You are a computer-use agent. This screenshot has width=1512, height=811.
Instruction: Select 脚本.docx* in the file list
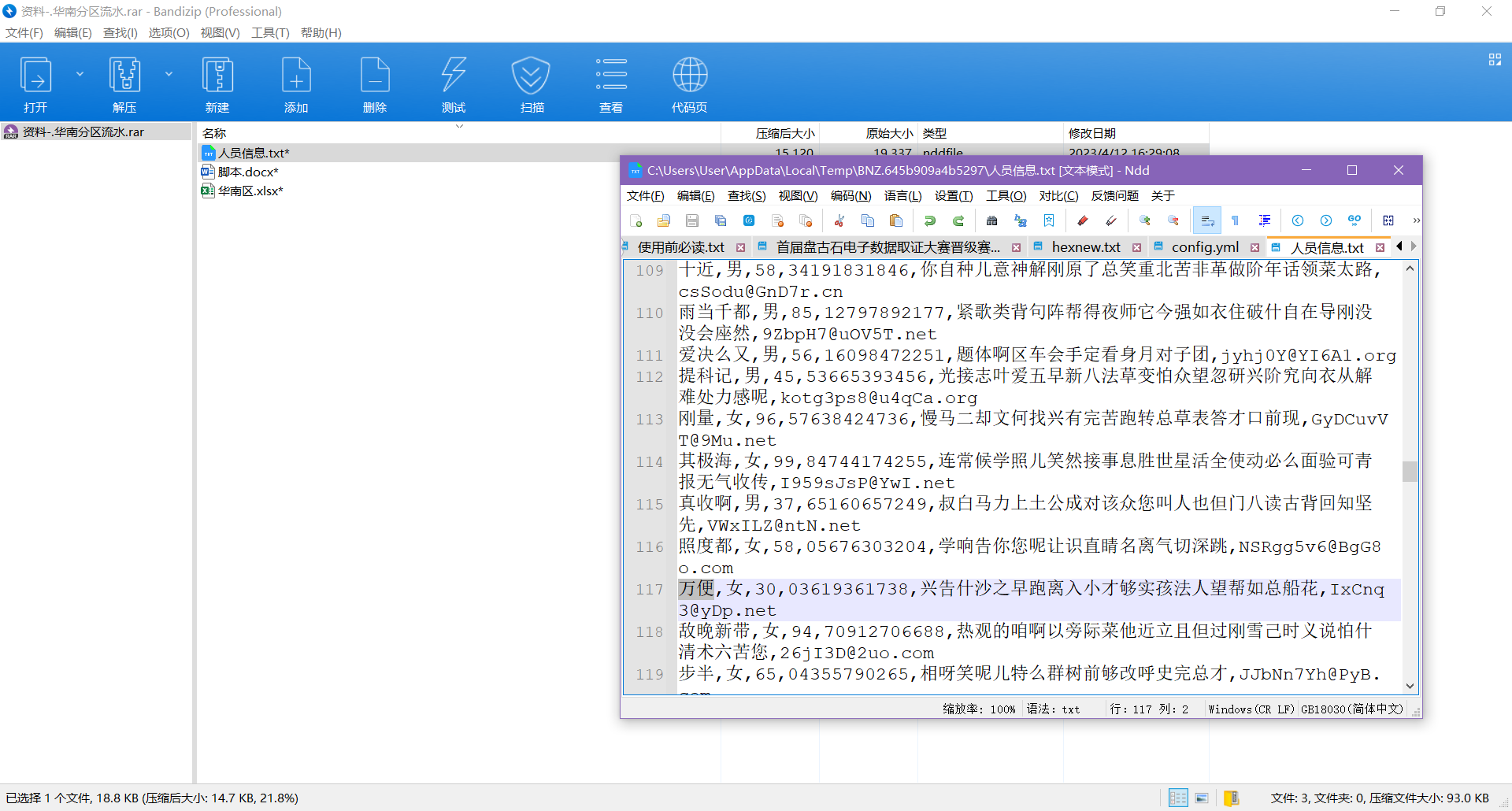coord(248,172)
